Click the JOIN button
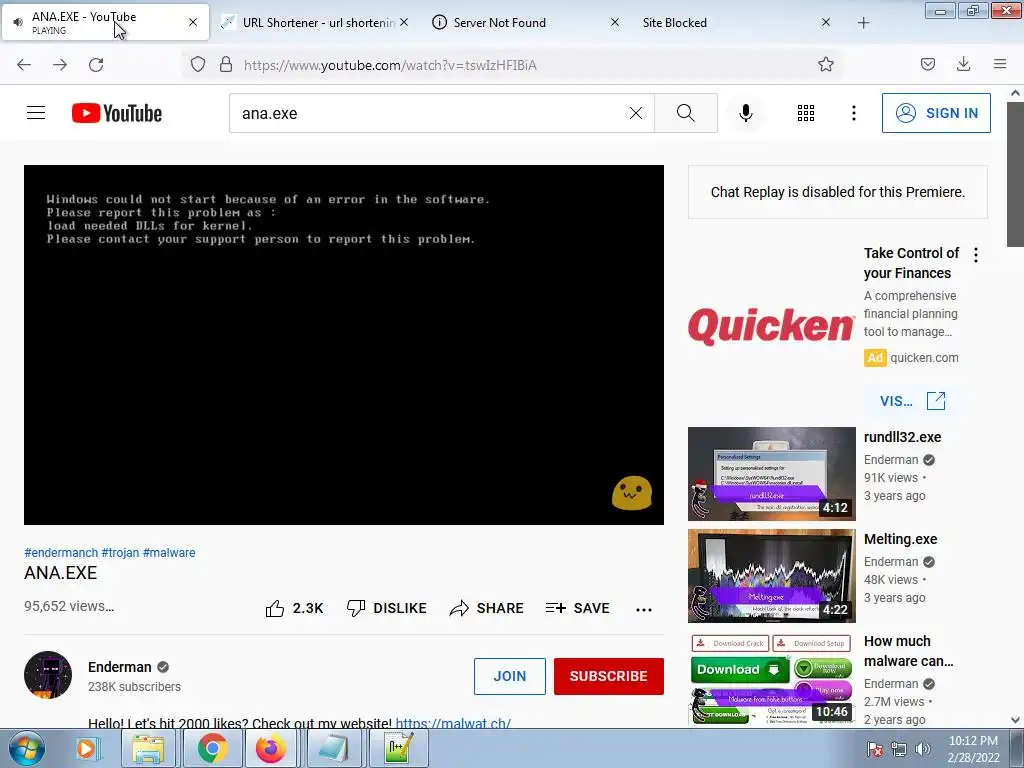Screen dimensions: 1024x768 [509, 676]
